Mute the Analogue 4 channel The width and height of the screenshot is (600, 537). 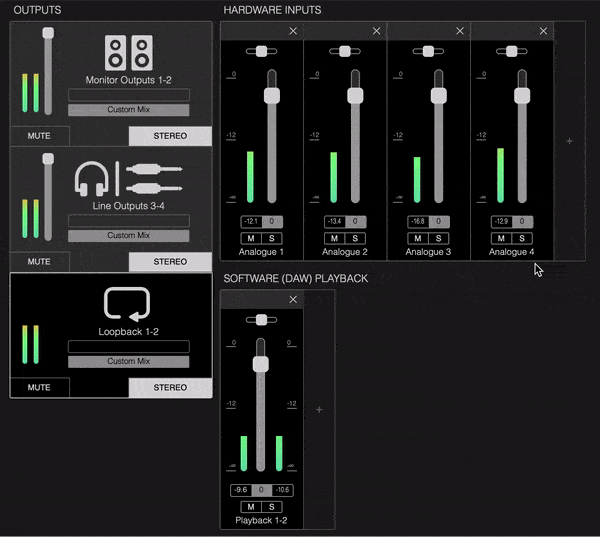(x=501, y=238)
